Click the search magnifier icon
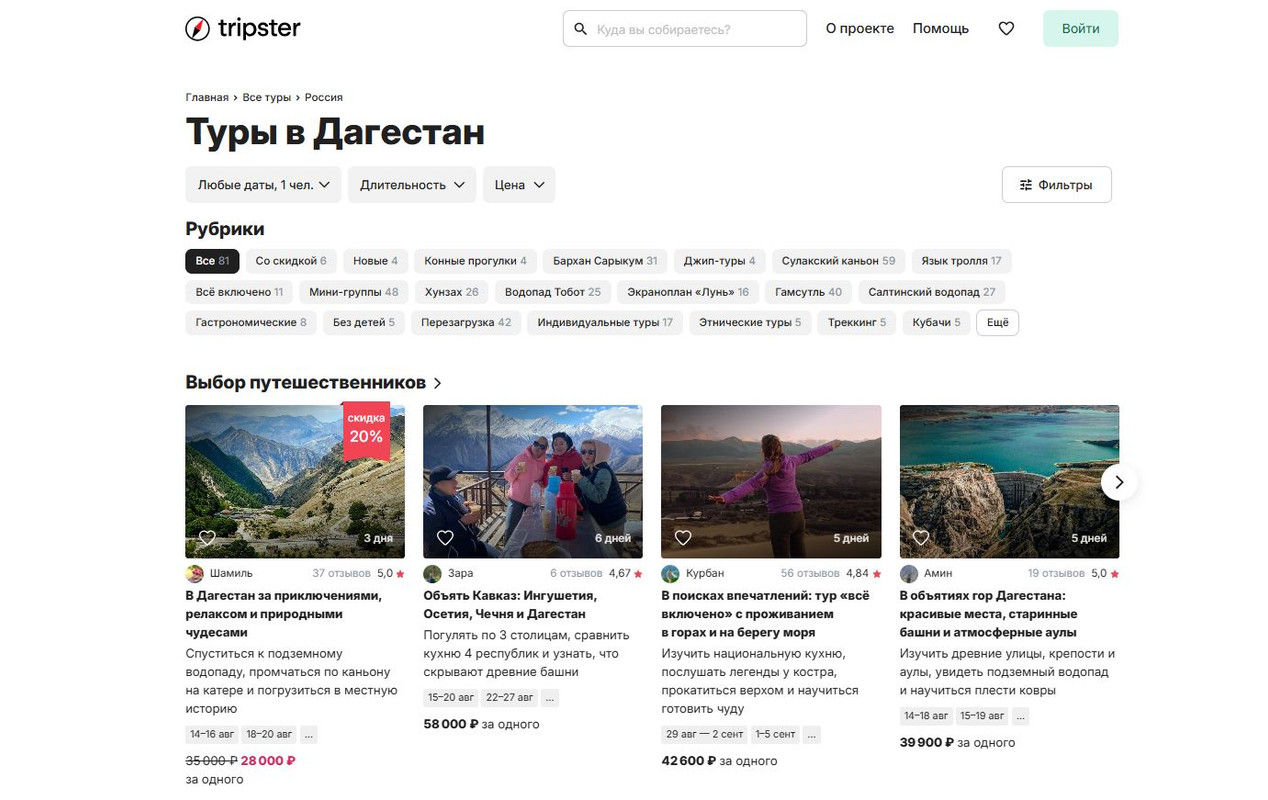 tap(580, 29)
